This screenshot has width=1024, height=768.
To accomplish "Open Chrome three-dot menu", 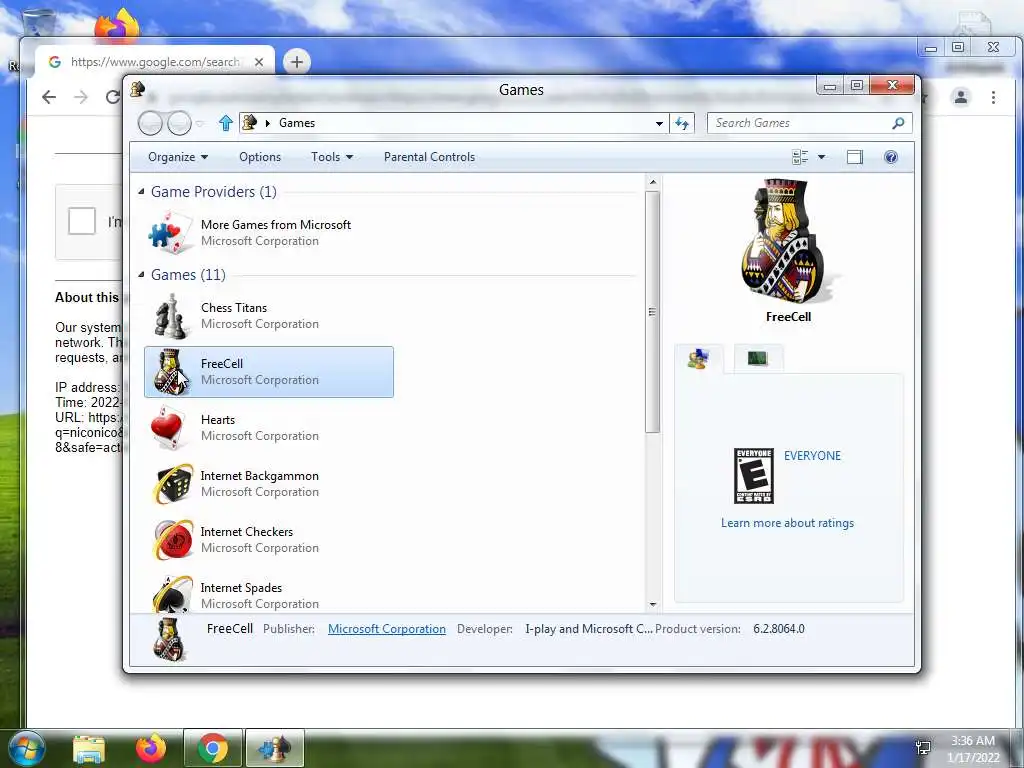I will 993,97.
